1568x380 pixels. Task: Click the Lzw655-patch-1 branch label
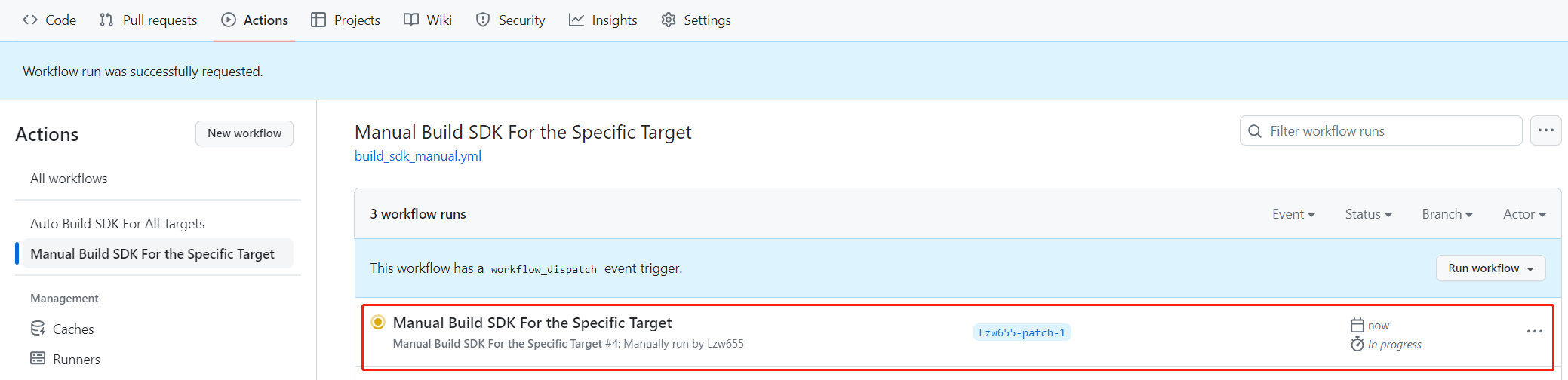coord(1022,332)
